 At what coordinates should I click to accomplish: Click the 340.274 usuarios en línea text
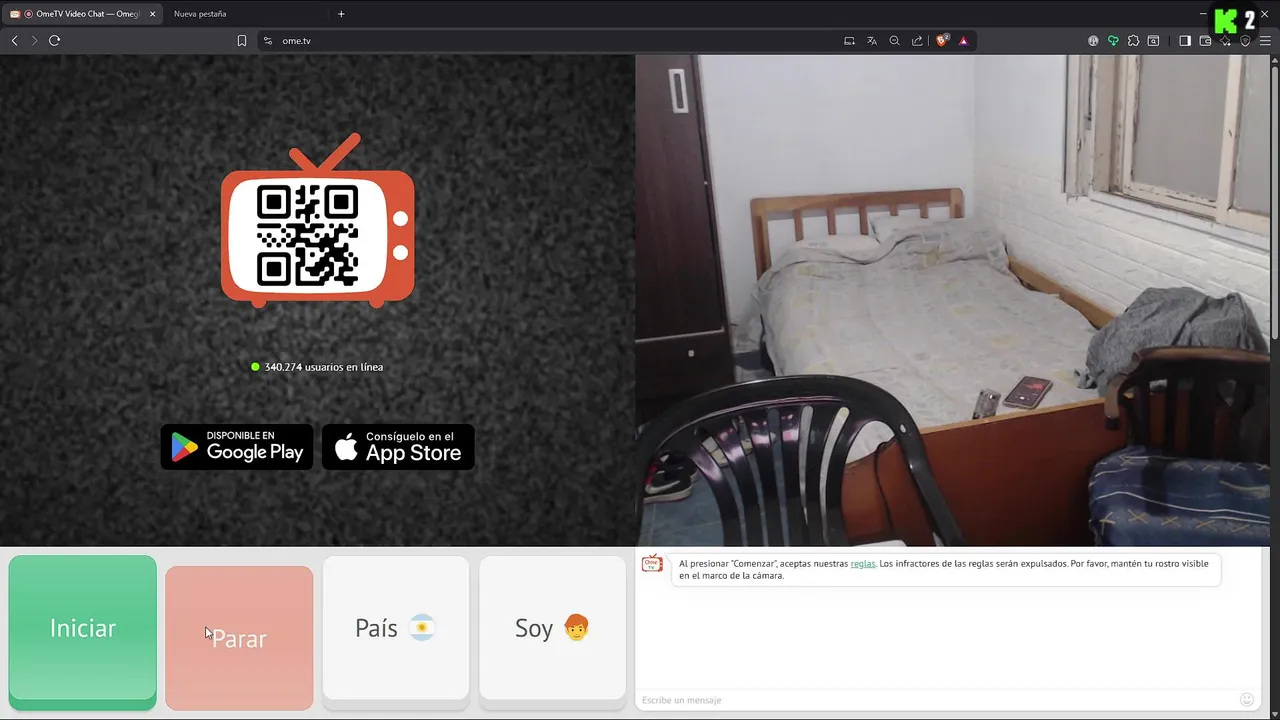(323, 367)
